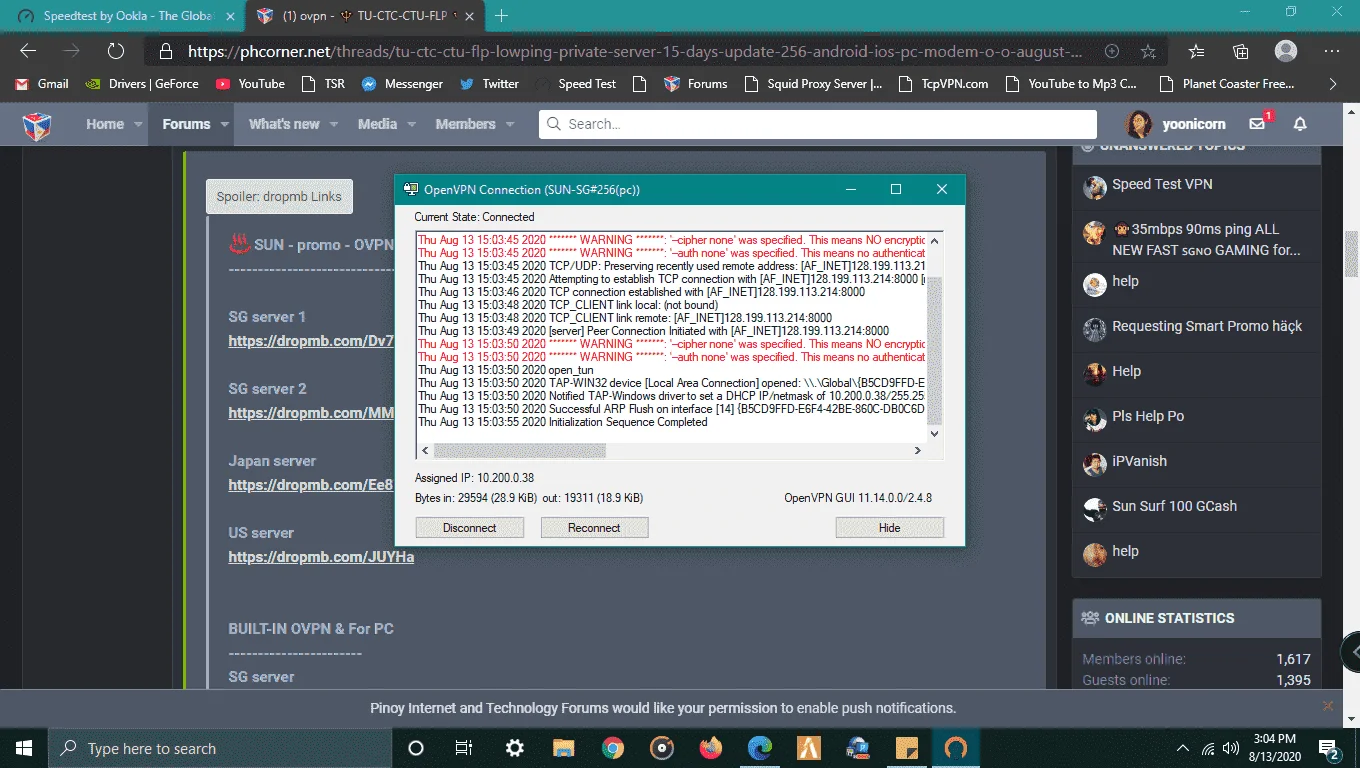Expand the Forums dropdown arrow
The height and width of the screenshot is (768, 1360).
[x=225, y=125]
